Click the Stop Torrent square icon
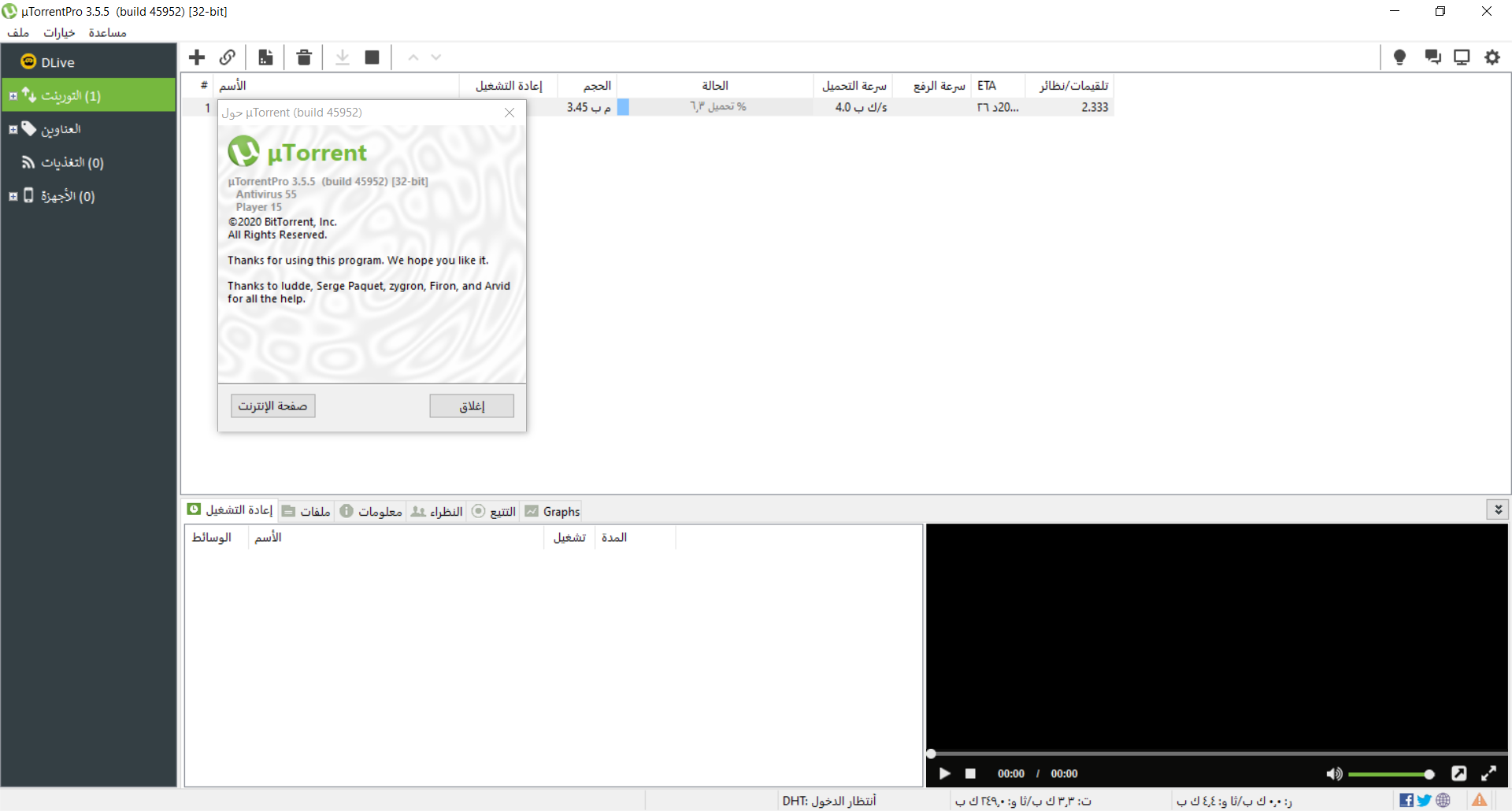This screenshot has height=811, width=1512. pyautogui.click(x=372, y=57)
